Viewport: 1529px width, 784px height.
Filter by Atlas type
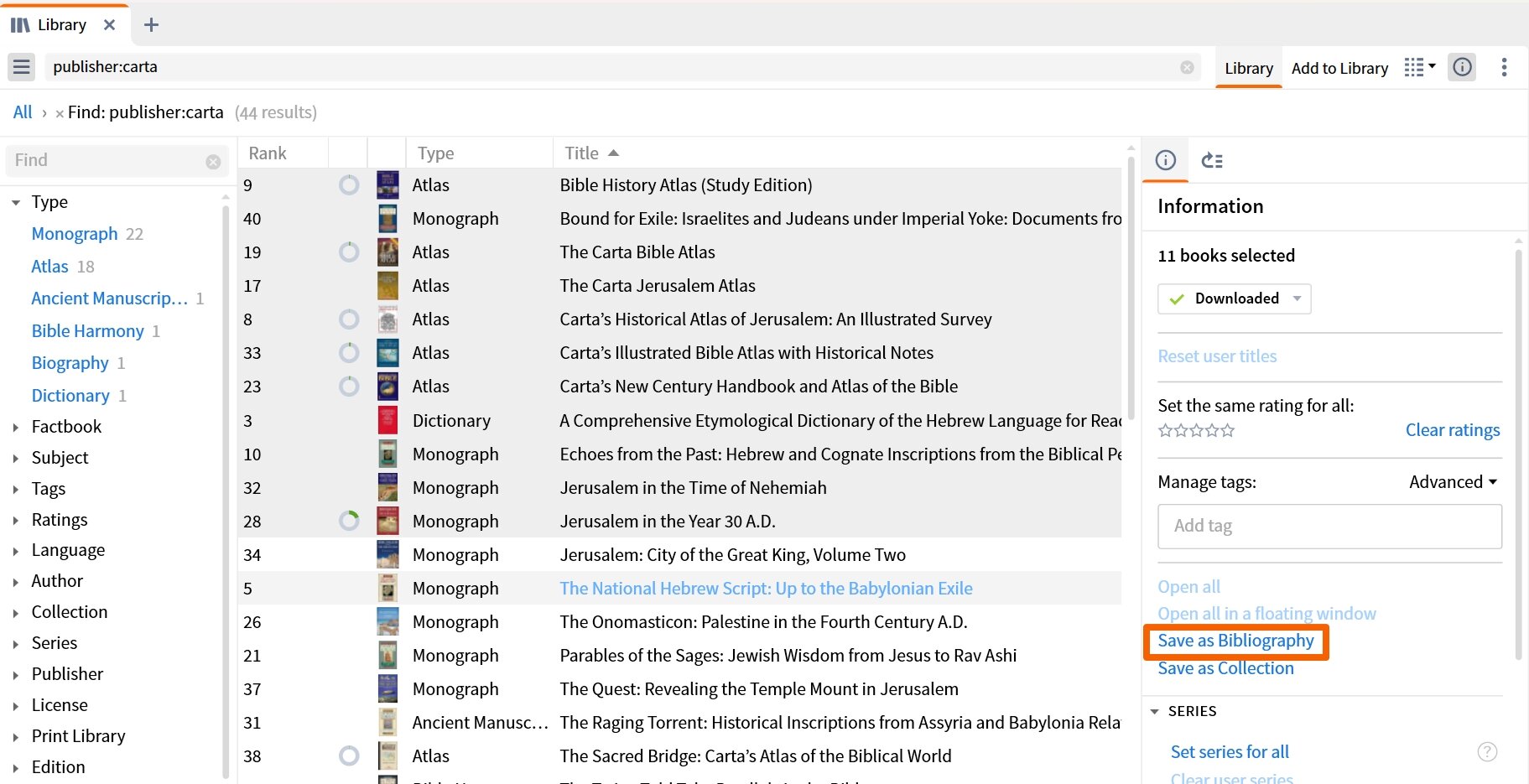49,267
